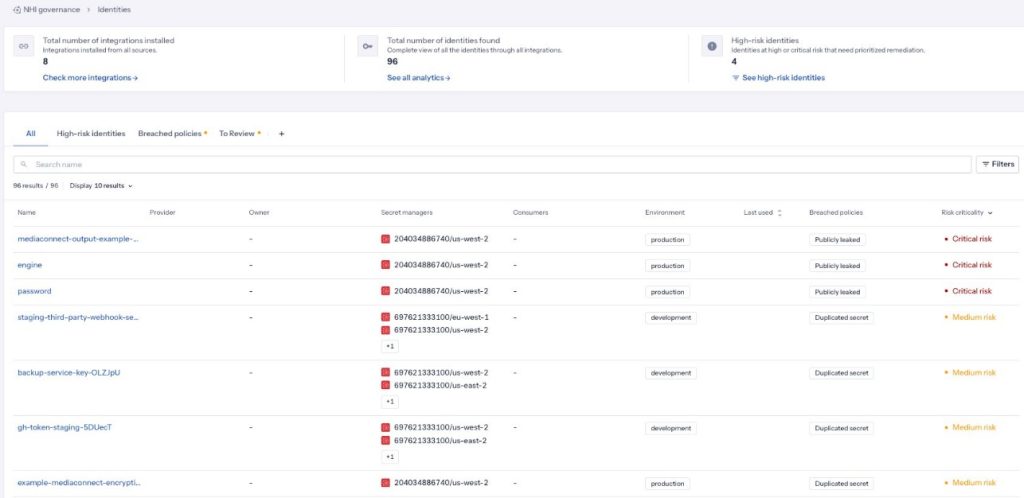Image resolution: width=1024 pixels, height=498 pixels.
Task: Expand +1 in backup-service-key row
Action: (390, 401)
